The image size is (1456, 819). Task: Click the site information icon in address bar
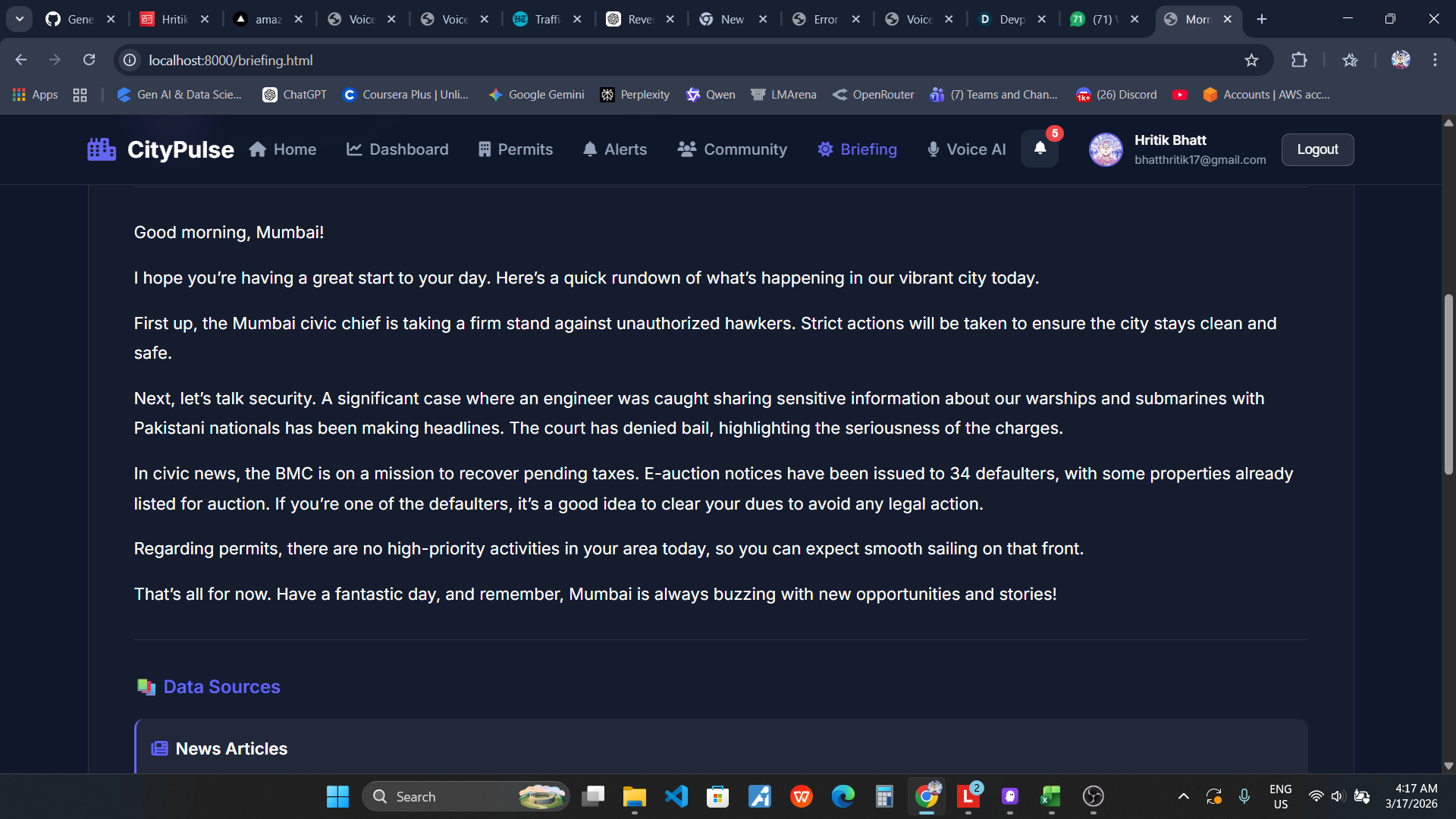[130, 60]
